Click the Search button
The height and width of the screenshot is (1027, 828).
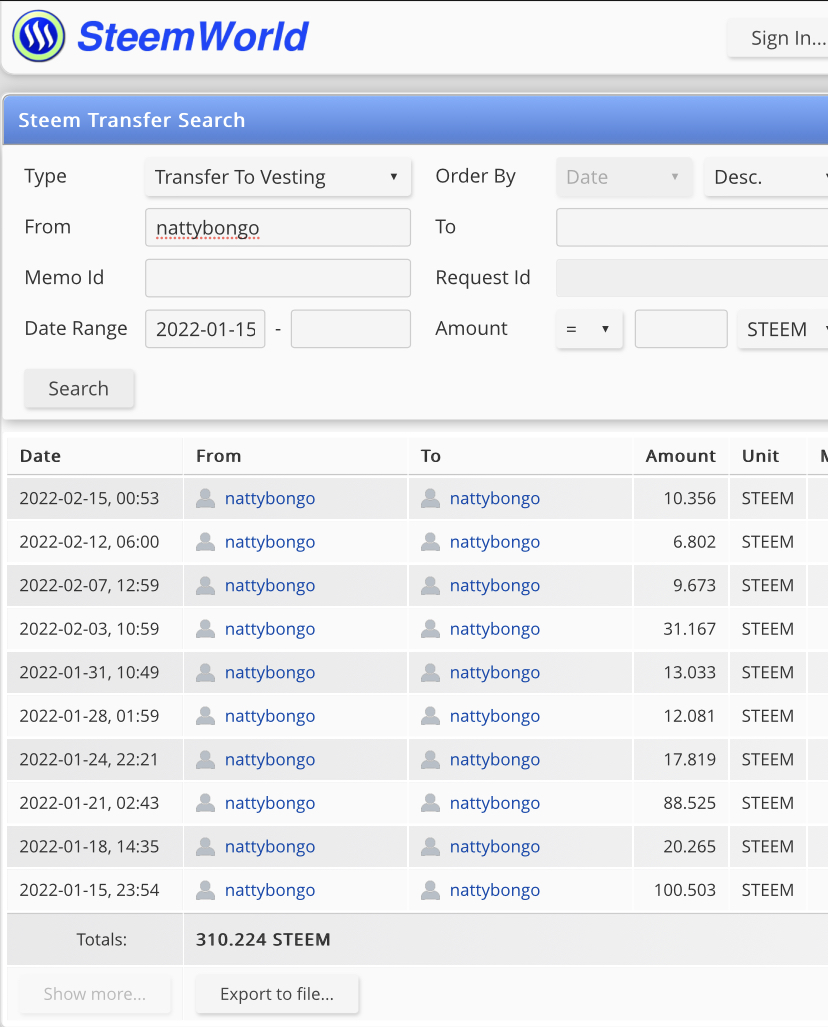coord(79,388)
